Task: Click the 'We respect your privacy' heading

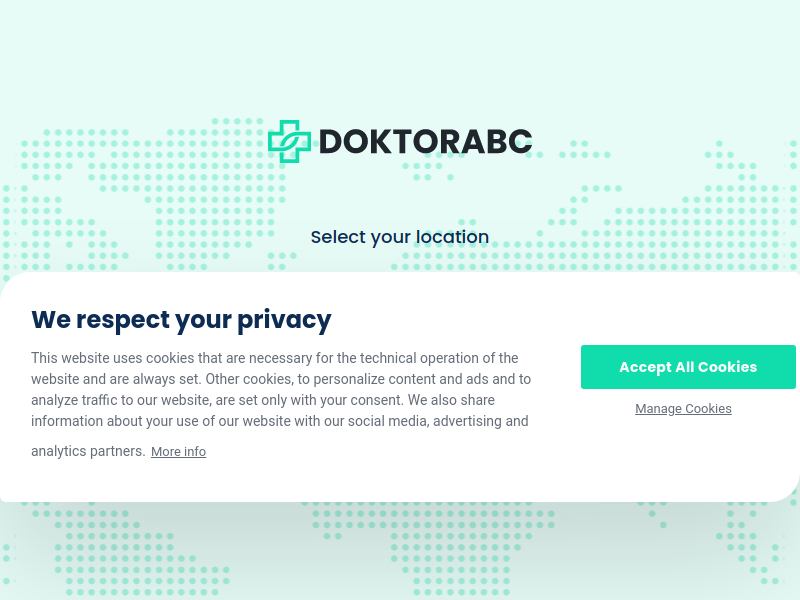Action: tap(181, 320)
